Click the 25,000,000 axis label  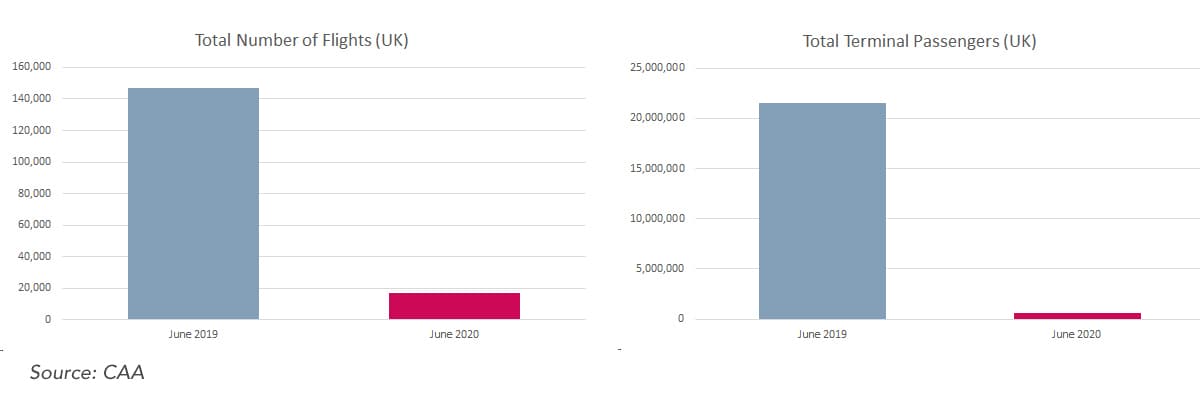(x=656, y=68)
